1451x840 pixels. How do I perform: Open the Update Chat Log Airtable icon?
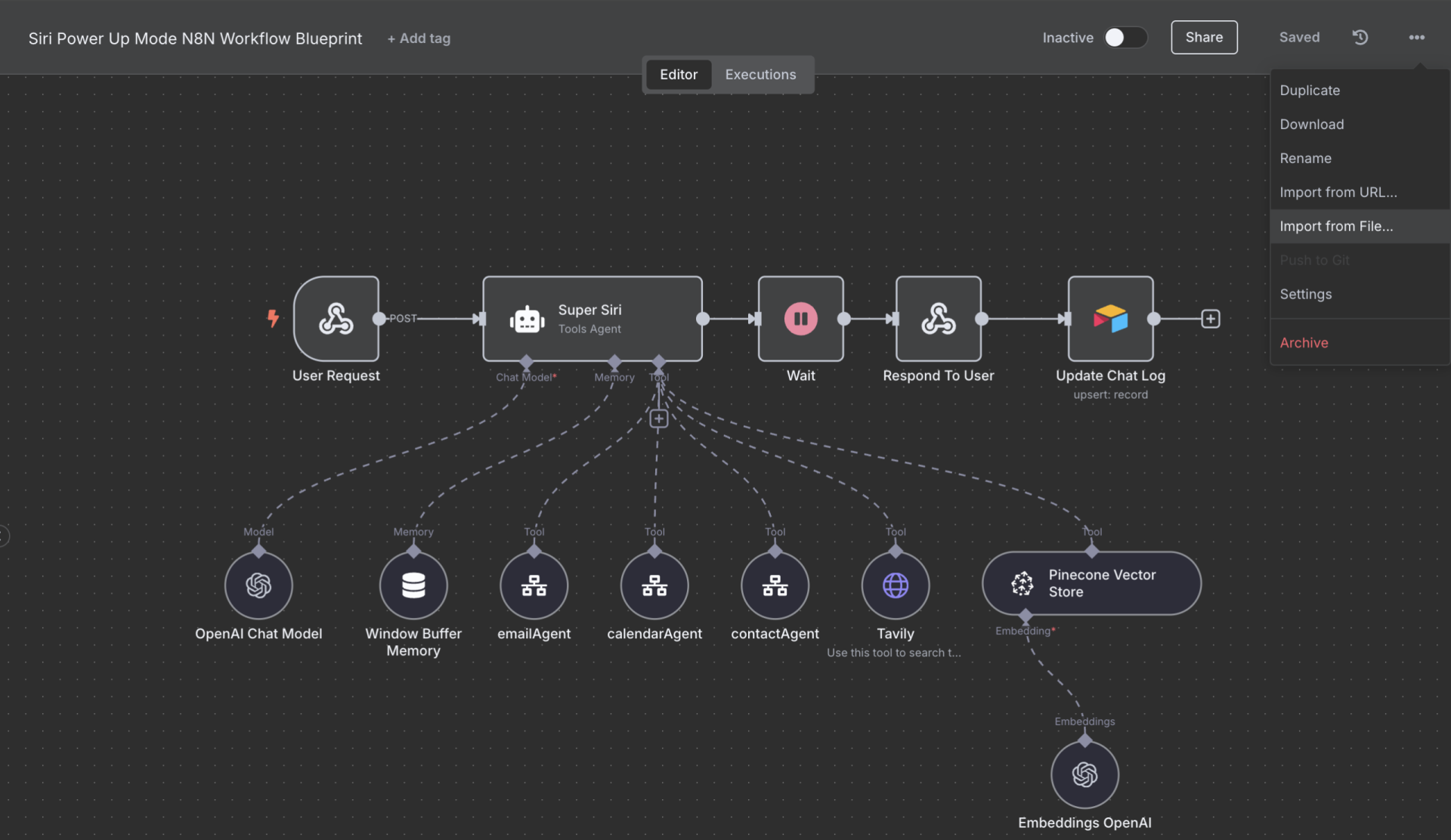pyautogui.click(x=1110, y=319)
